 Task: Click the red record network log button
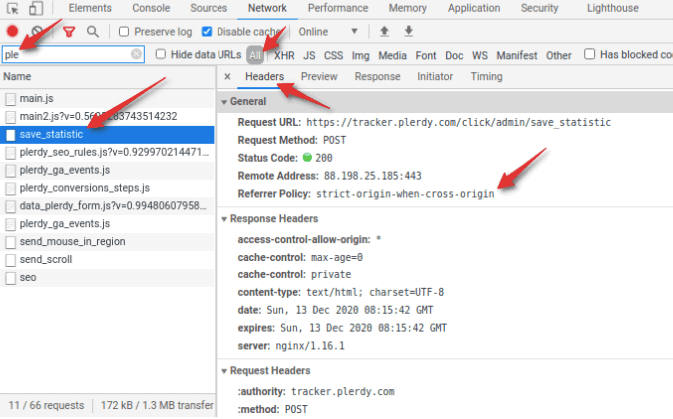pos(13,31)
